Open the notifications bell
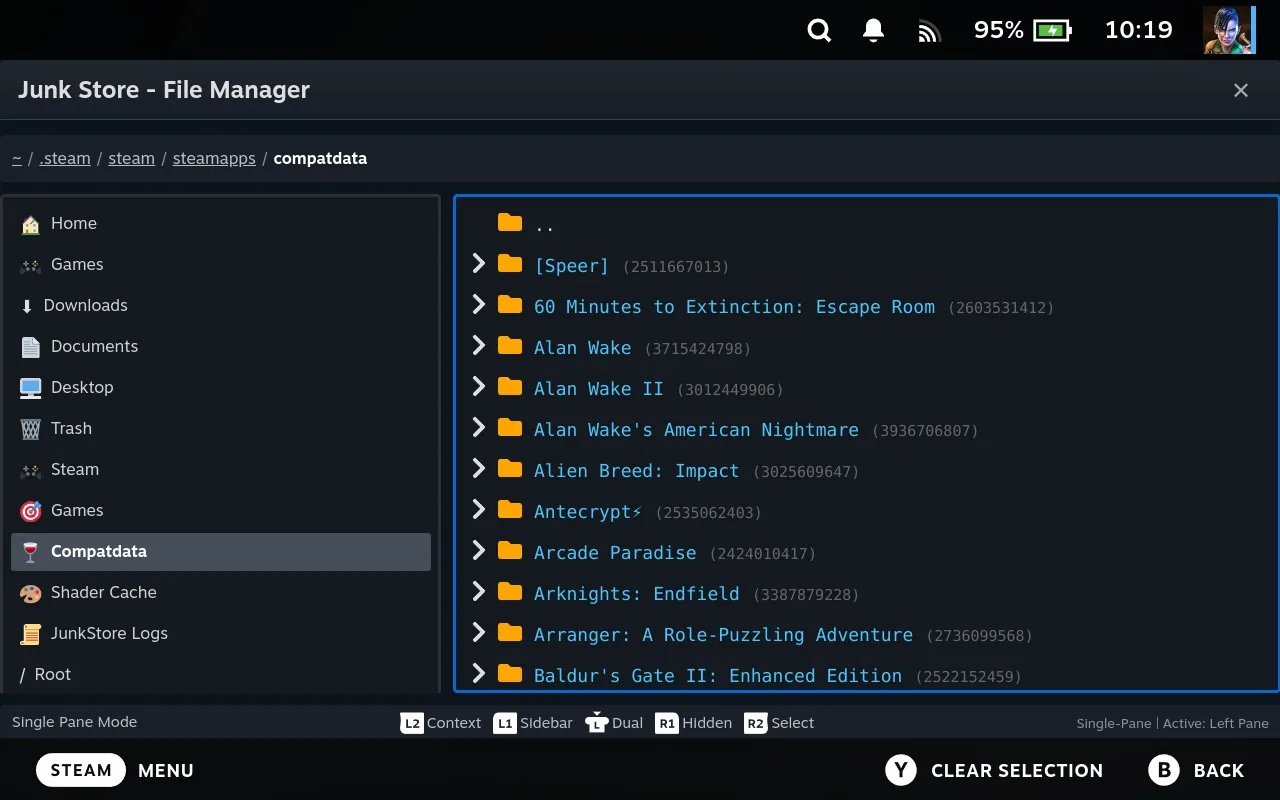The width and height of the screenshot is (1280, 800). (x=873, y=31)
